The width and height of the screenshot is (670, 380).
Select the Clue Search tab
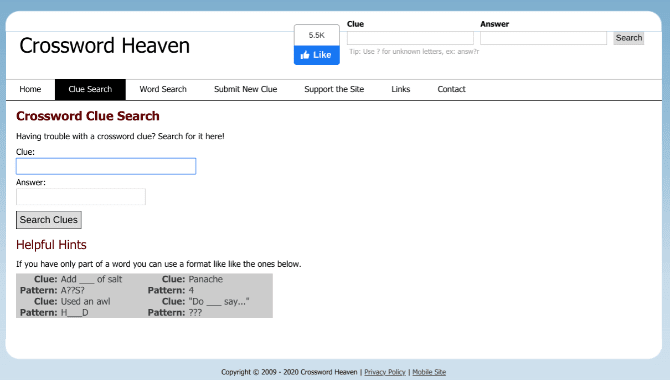point(90,89)
